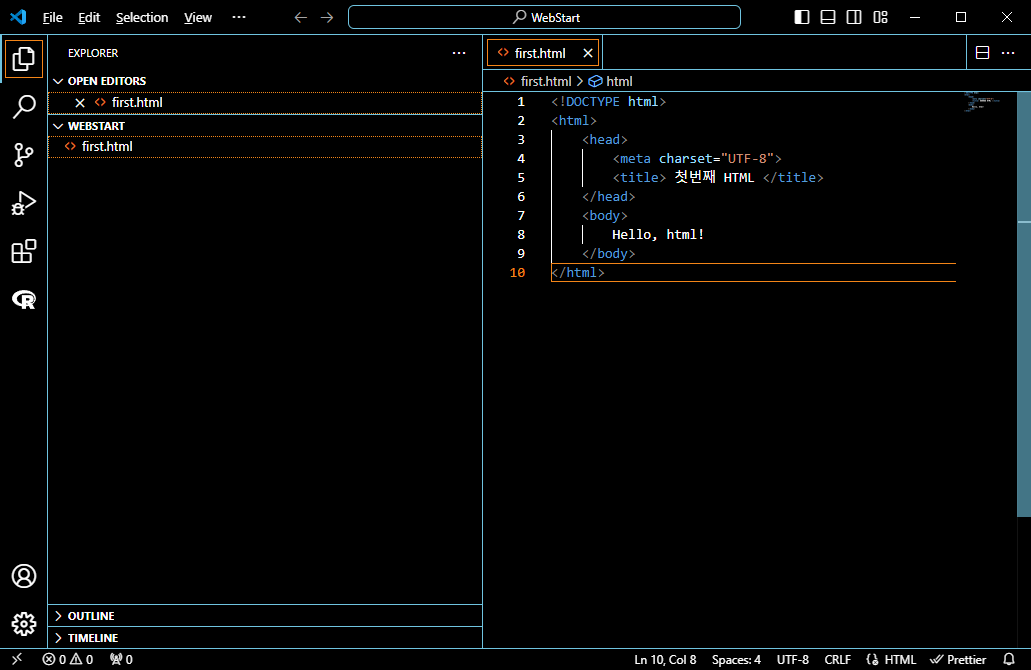Image resolution: width=1031 pixels, height=670 pixels.
Task: Show more menu bar items
Action: coord(239,18)
